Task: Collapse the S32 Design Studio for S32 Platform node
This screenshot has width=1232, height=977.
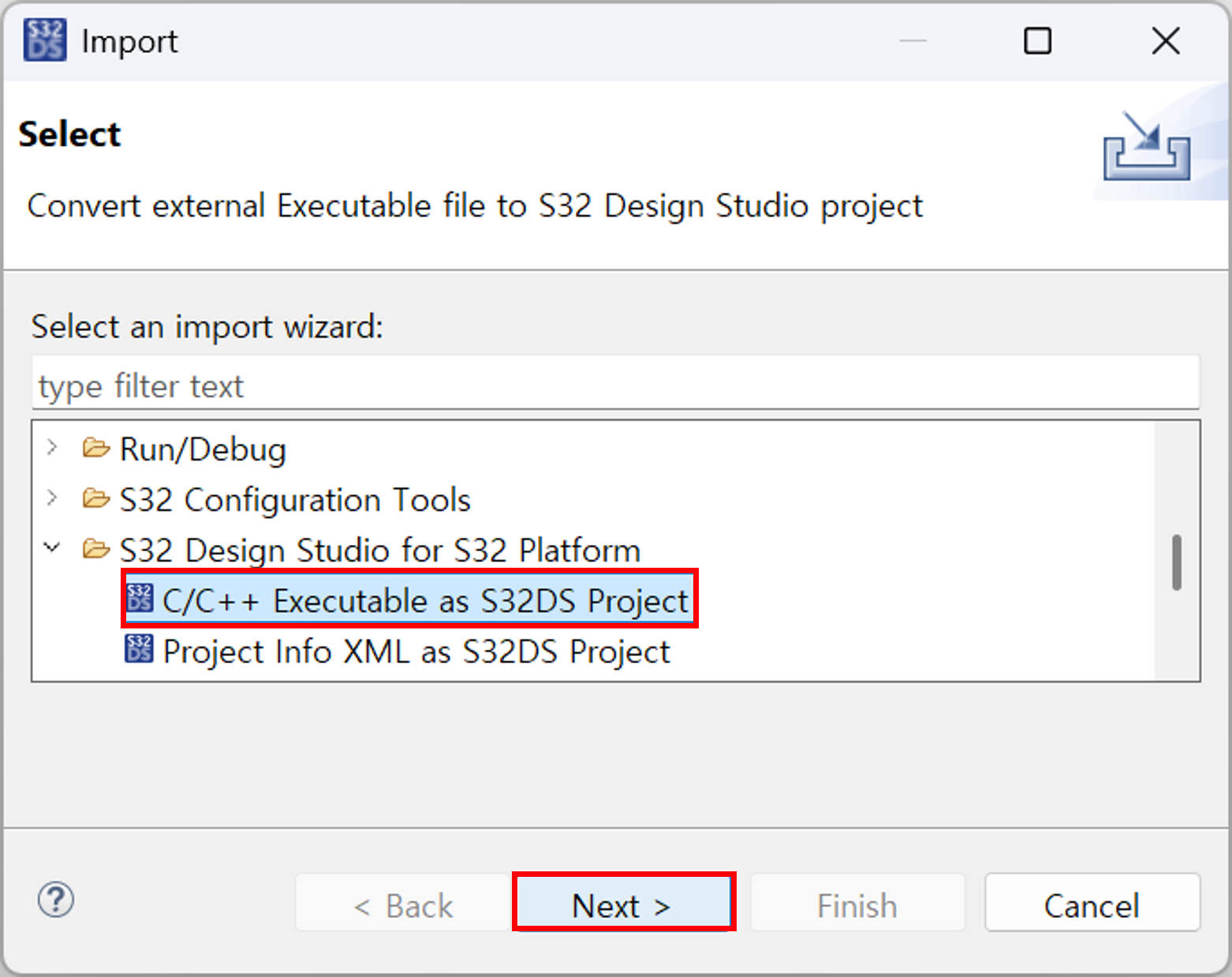Action: pyautogui.click(x=53, y=547)
